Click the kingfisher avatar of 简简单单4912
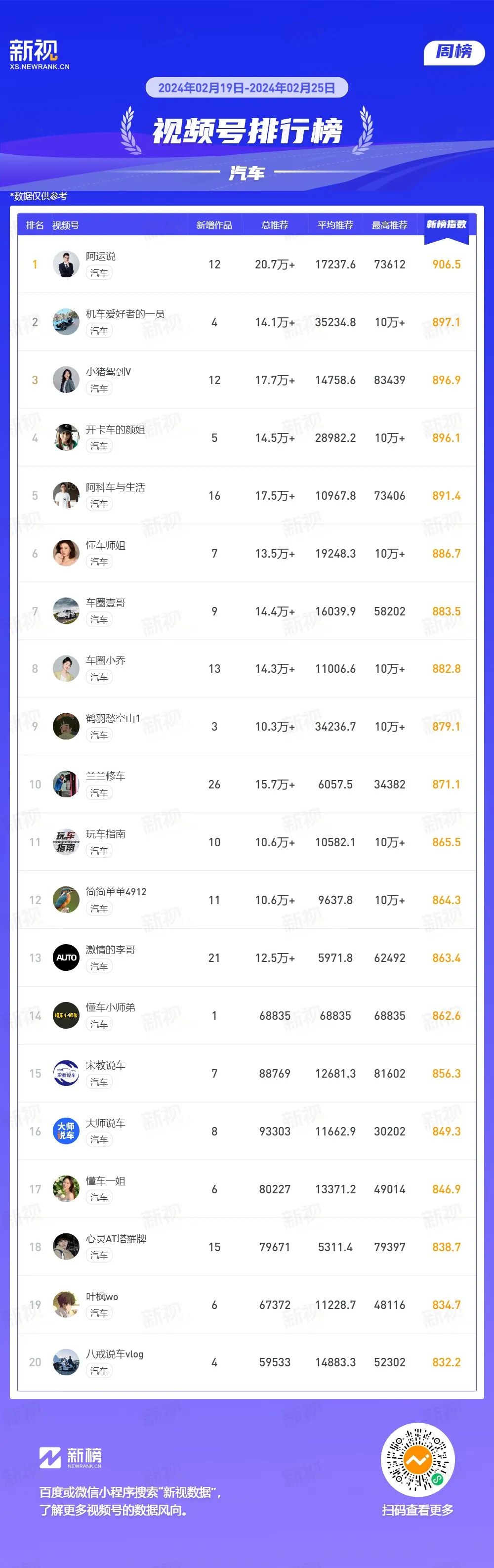Image resolution: width=494 pixels, height=1568 pixels. coord(66,900)
